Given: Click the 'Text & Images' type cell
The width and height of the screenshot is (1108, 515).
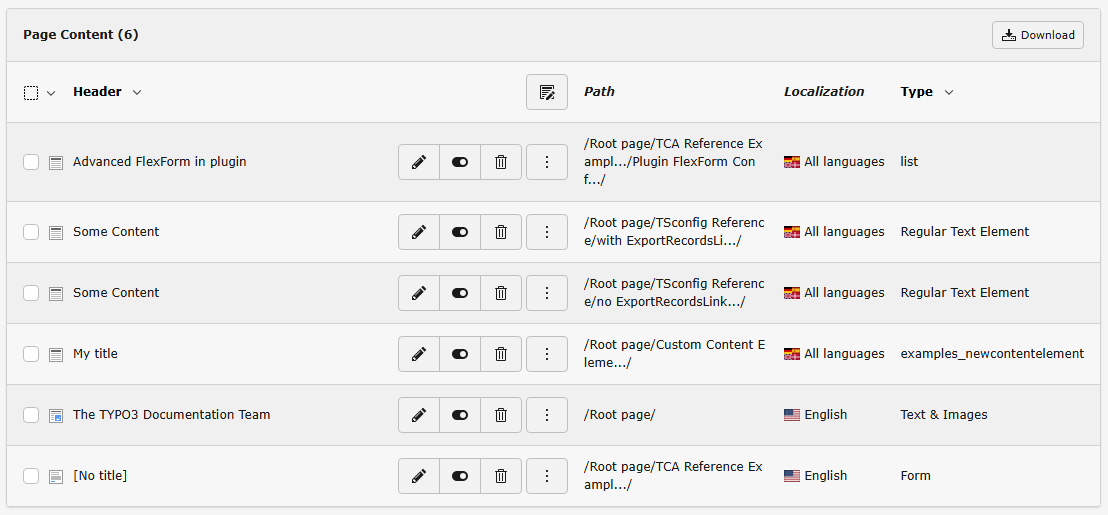Looking at the screenshot, I should point(944,415).
